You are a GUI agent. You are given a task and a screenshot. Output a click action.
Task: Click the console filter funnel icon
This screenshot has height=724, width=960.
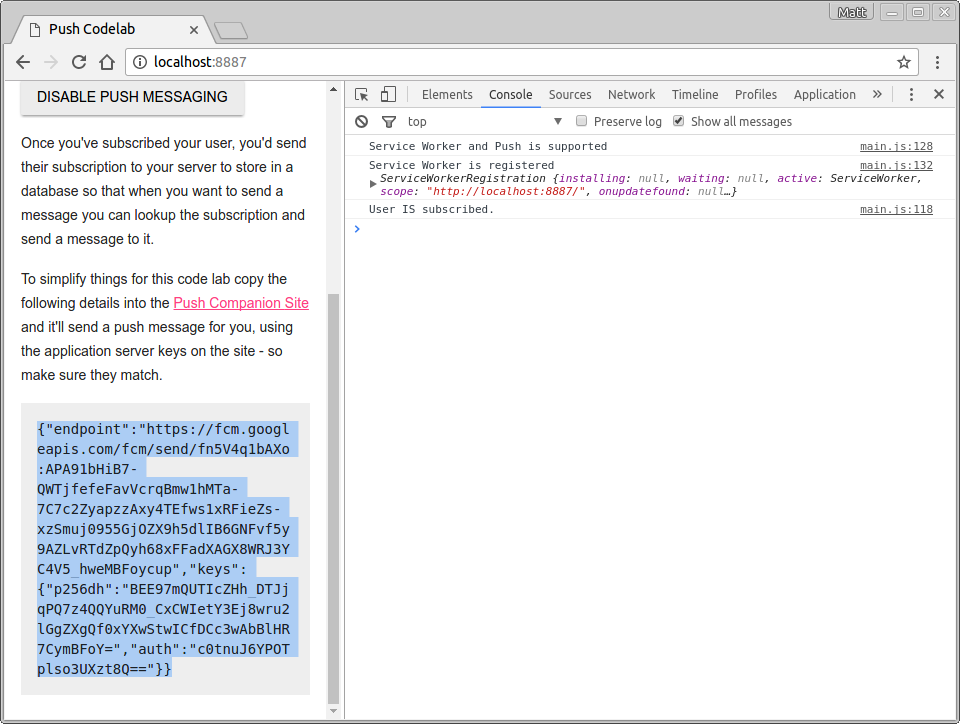(389, 121)
